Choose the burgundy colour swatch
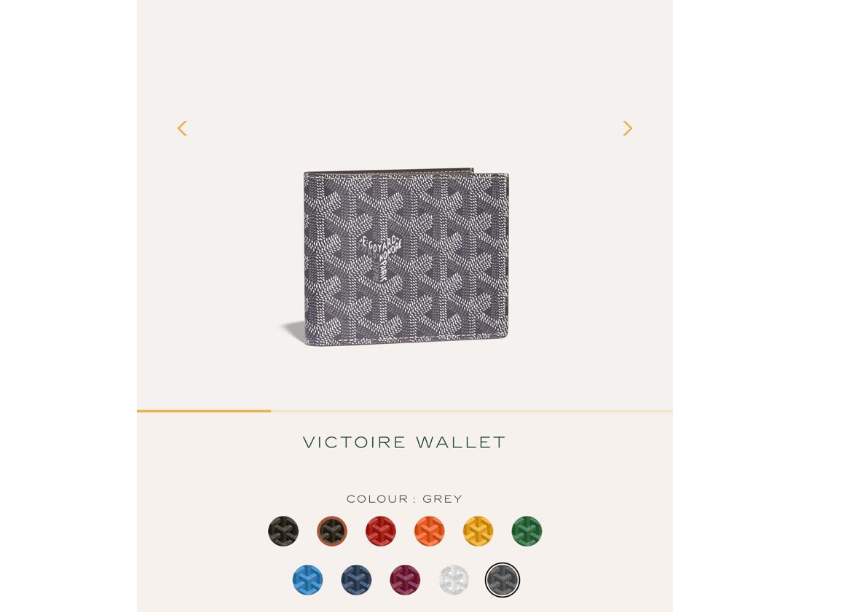 point(405,580)
